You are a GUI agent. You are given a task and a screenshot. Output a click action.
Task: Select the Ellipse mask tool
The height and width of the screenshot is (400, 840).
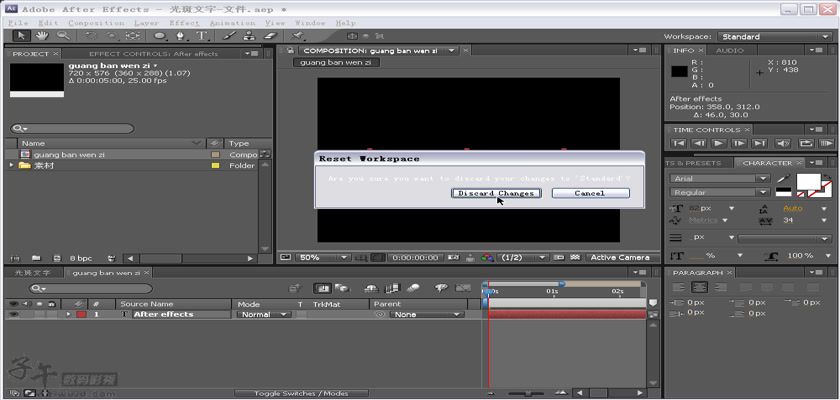[x=160, y=36]
